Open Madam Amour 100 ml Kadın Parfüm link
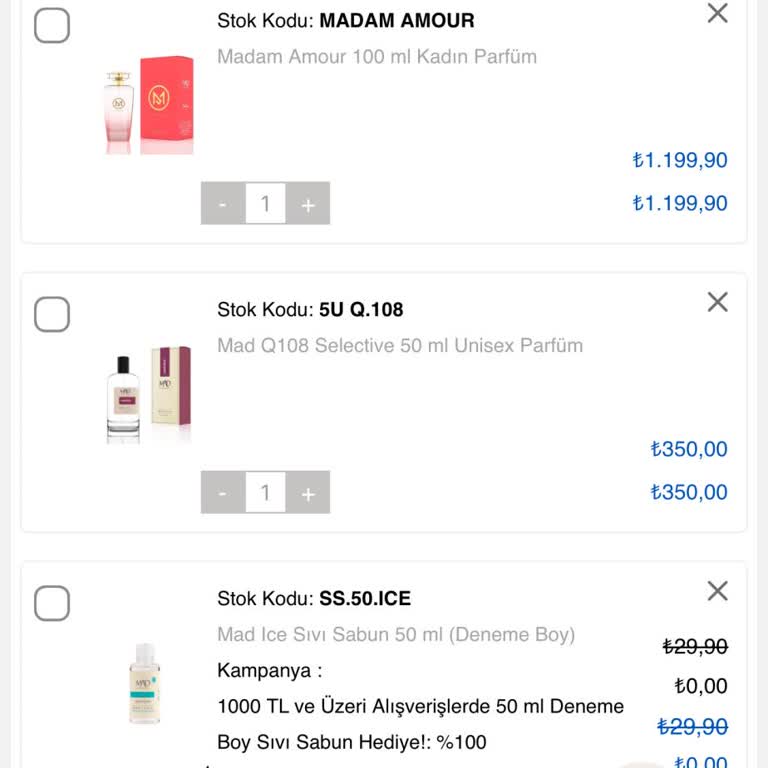768x768 pixels. click(x=377, y=57)
